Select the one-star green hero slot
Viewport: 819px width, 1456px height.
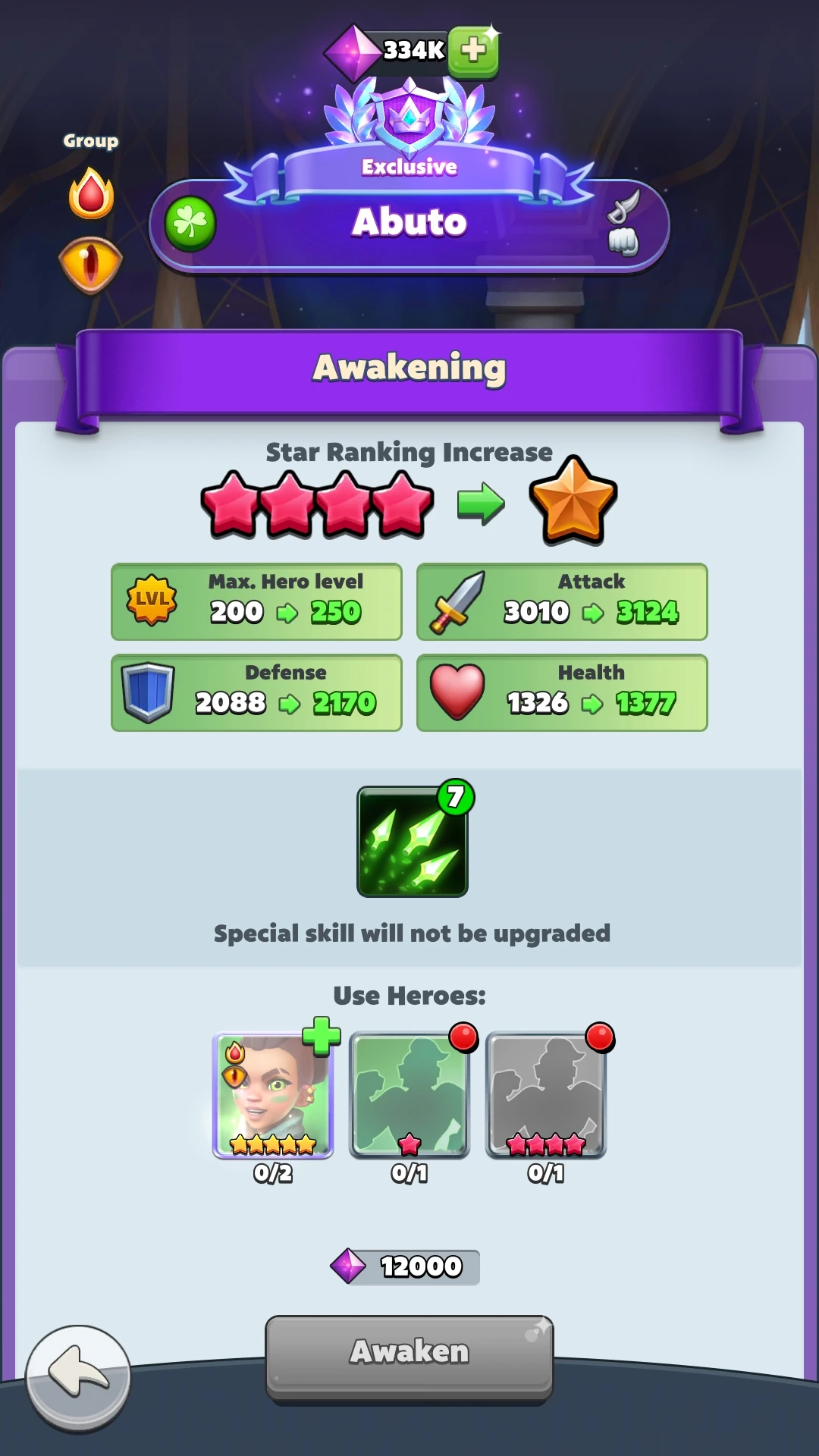click(x=409, y=1096)
